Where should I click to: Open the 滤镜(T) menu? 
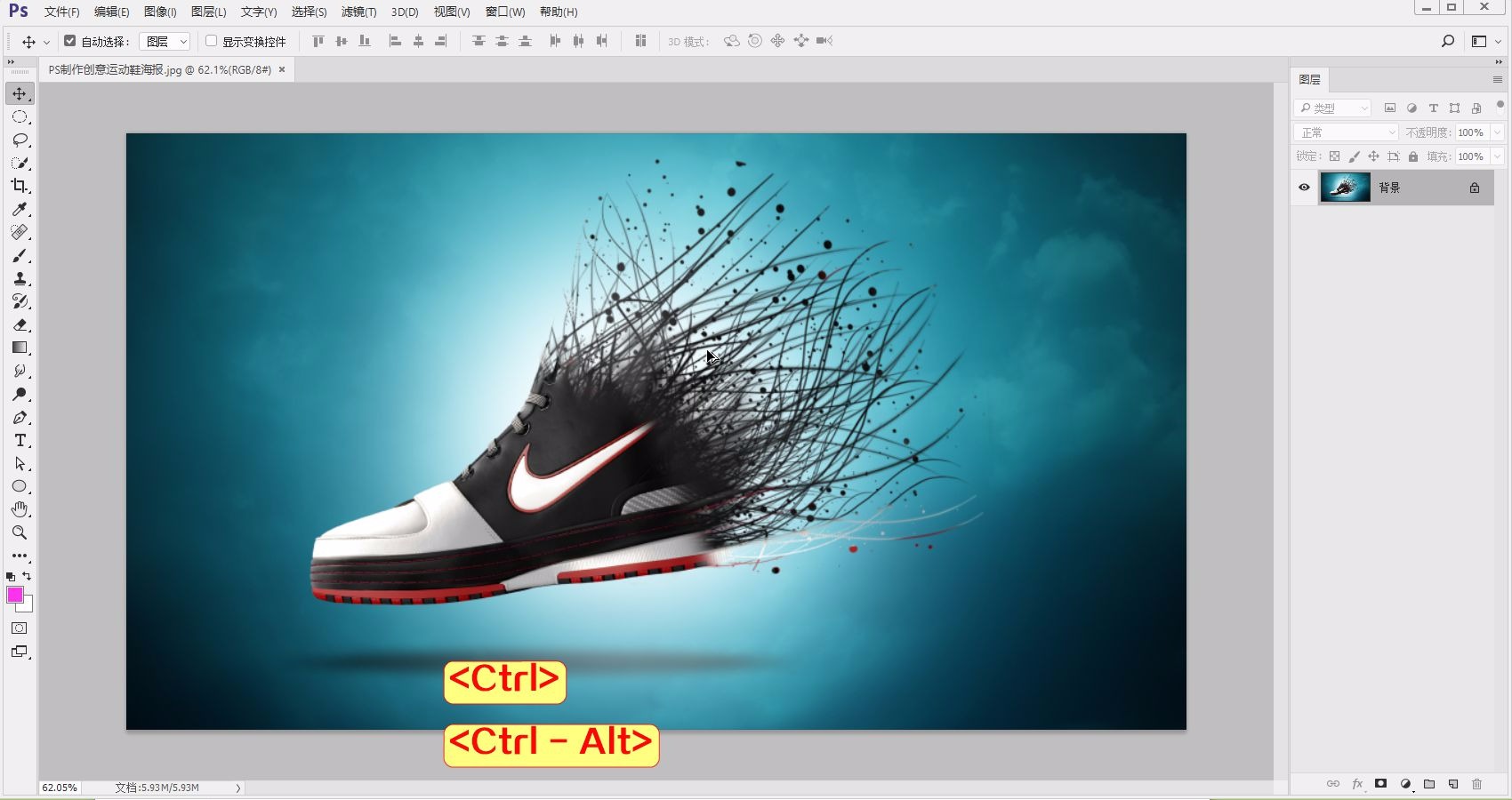[x=359, y=12]
